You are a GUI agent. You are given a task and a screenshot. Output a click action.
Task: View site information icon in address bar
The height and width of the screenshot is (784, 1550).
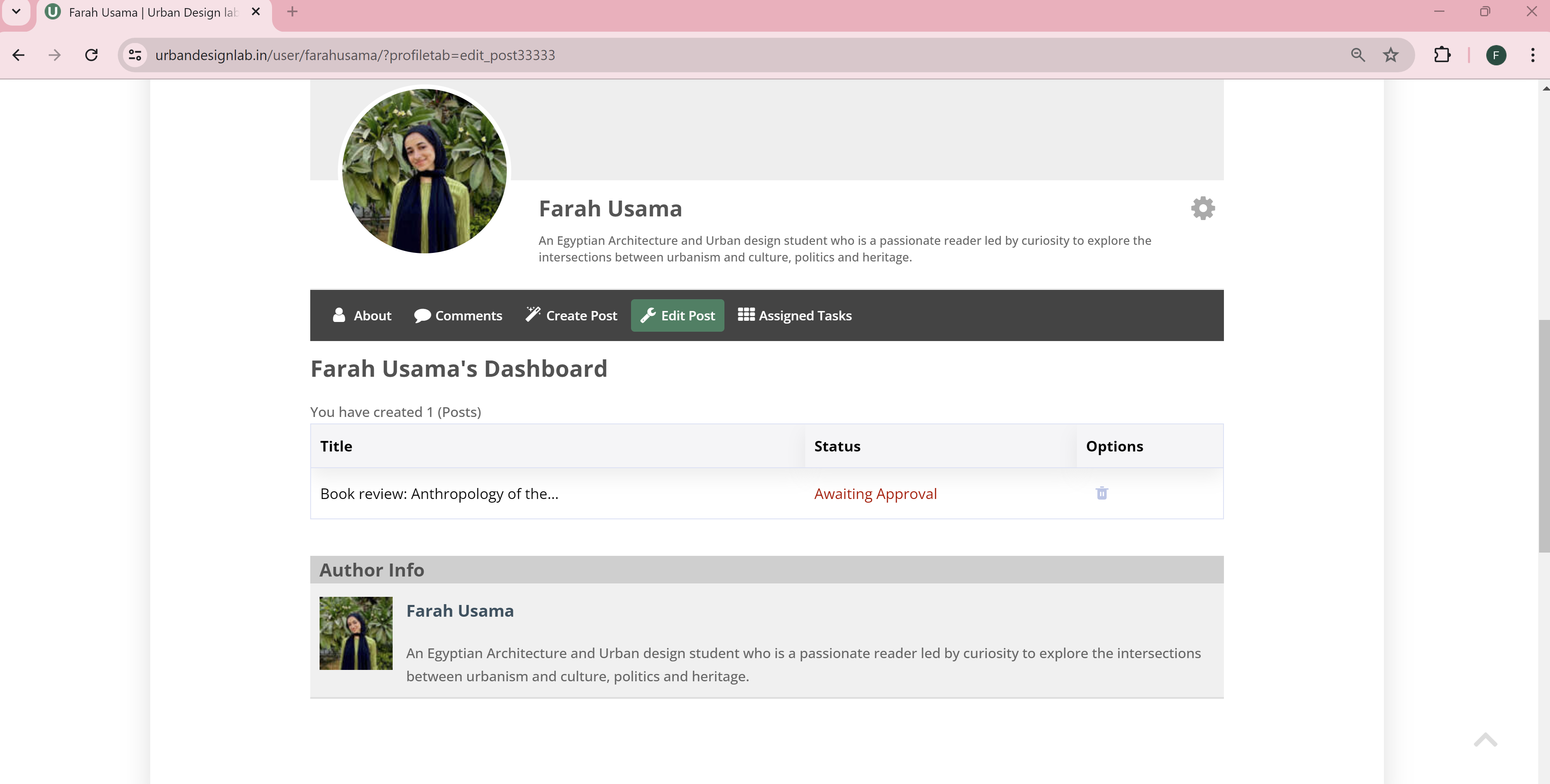(135, 55)
